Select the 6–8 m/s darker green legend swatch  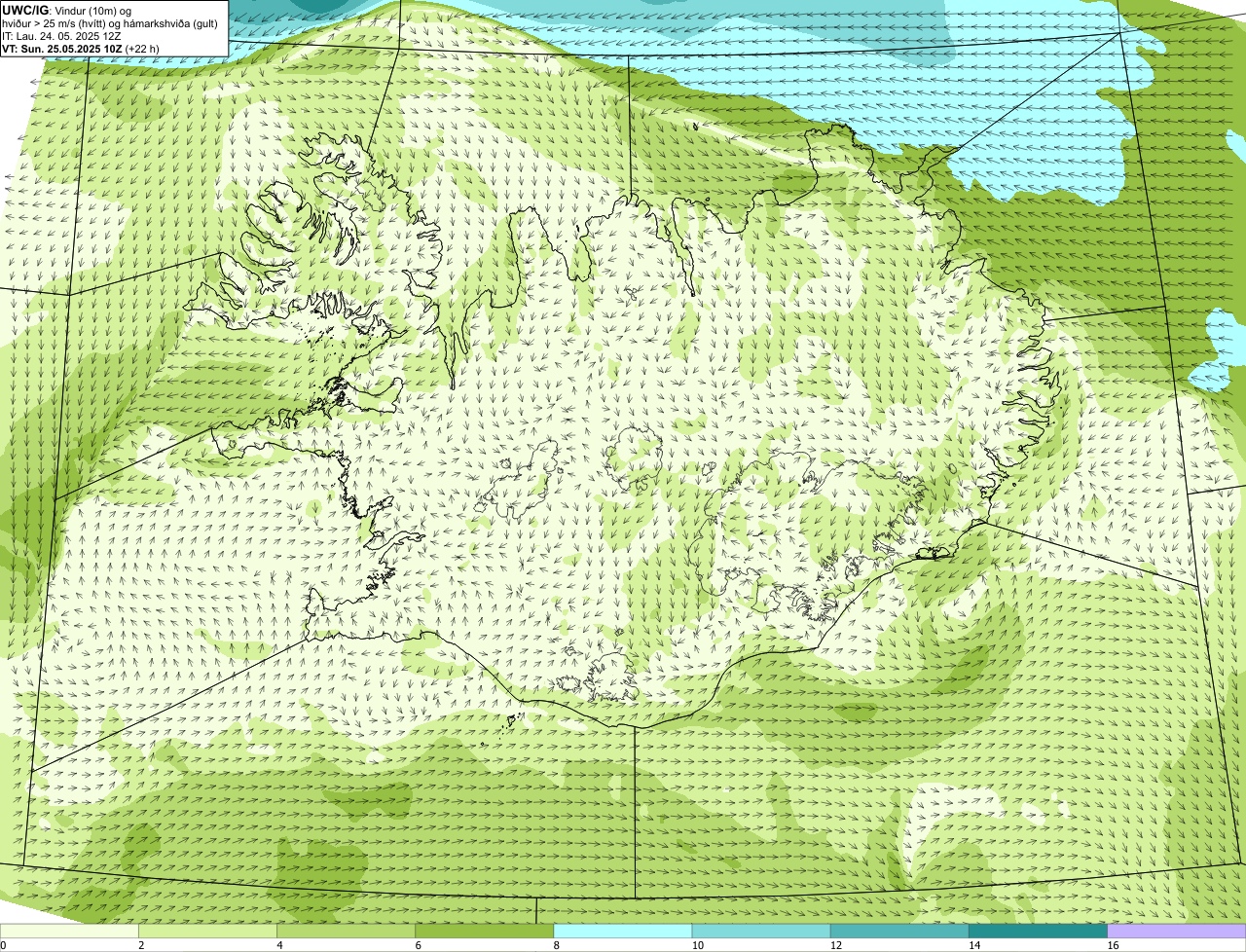coord(484,931)
